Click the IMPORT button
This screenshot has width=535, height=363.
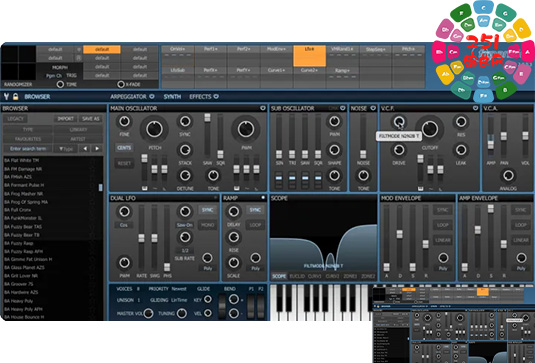pyautogui.click(x=66, y=119)
